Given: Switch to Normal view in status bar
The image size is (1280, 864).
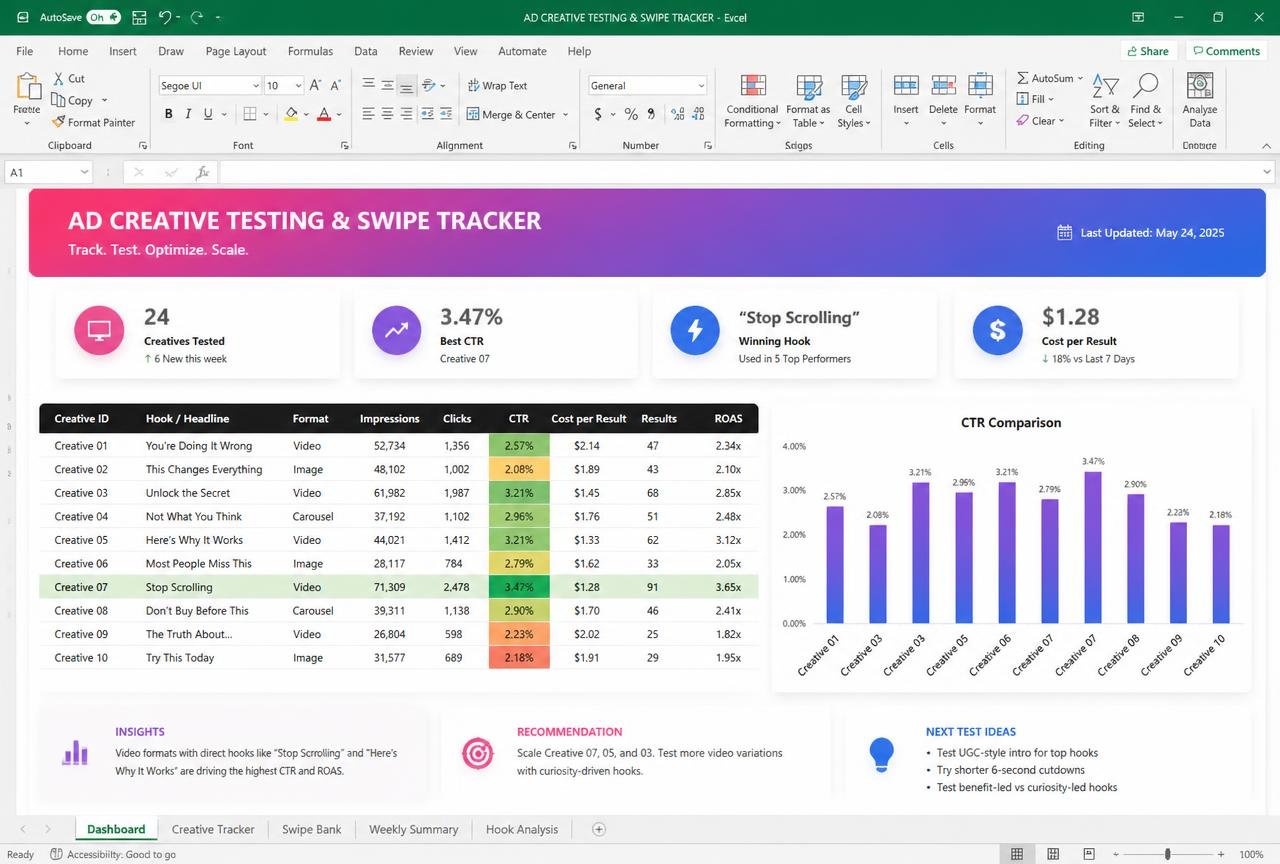Looking at the screenshot, I should click(x=1017, y=854).
